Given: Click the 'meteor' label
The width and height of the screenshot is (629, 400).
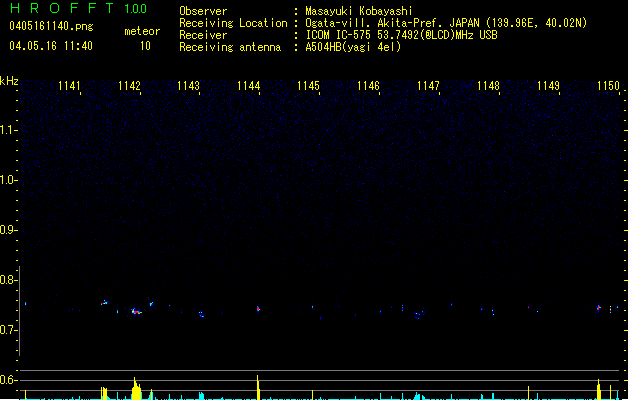Looking at the screenshot, I should 142,31.
